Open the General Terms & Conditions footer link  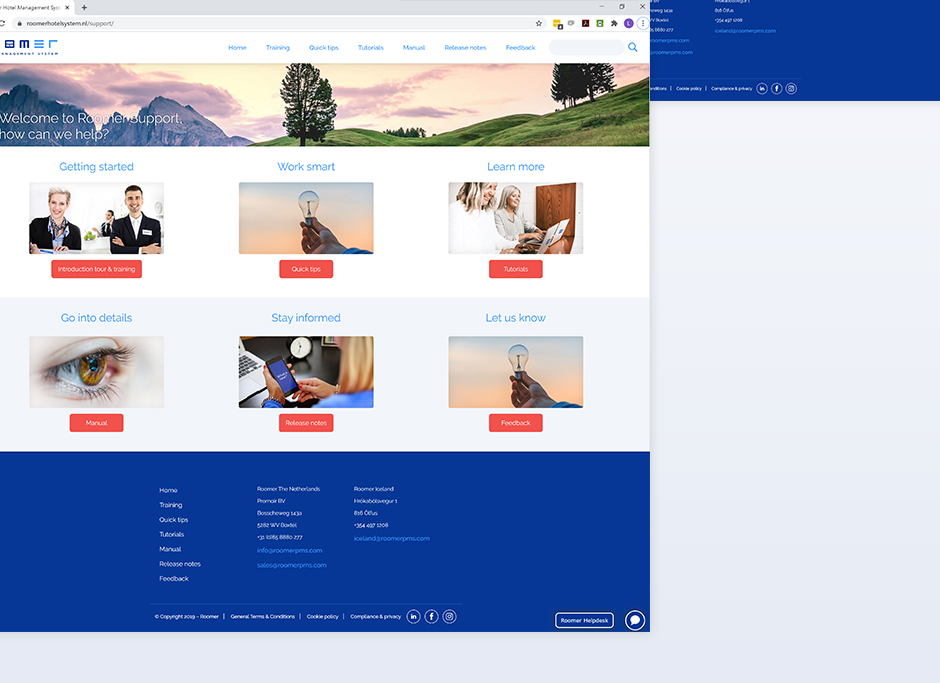tap(262, 617)
